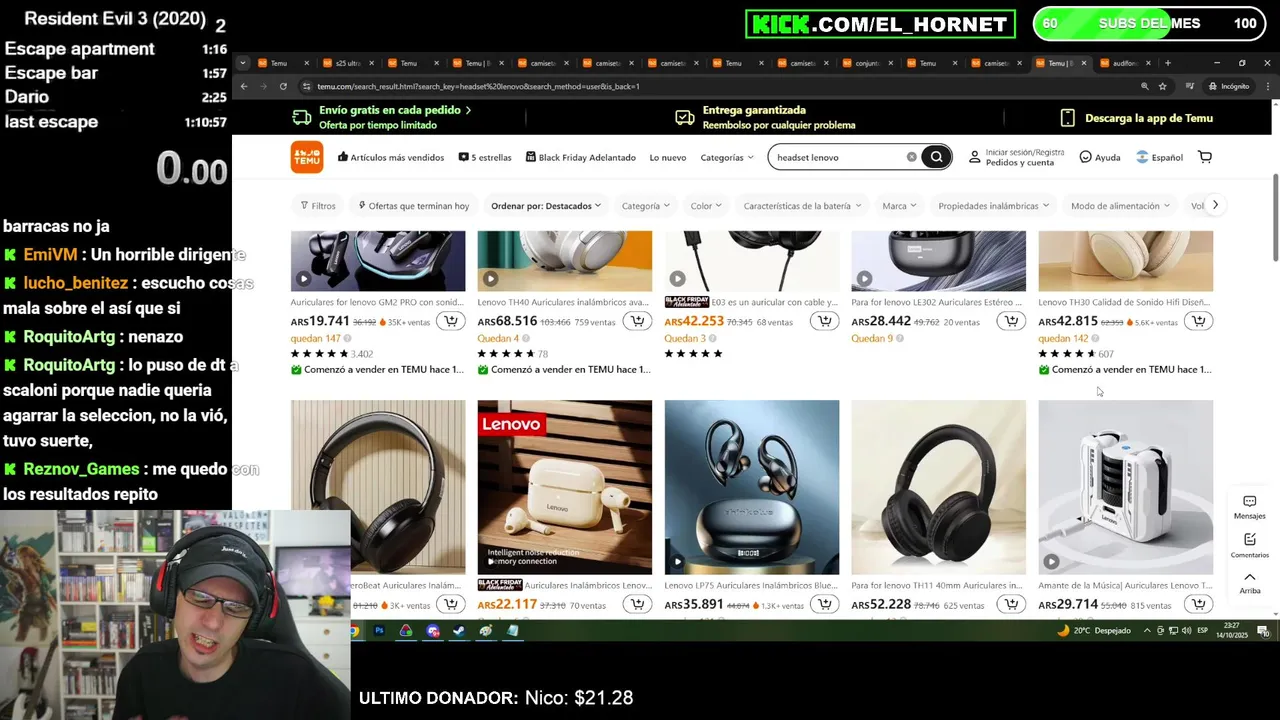Click the Lo nuevo link
The image size is (1280, 720).
click(x=668, y=157)
